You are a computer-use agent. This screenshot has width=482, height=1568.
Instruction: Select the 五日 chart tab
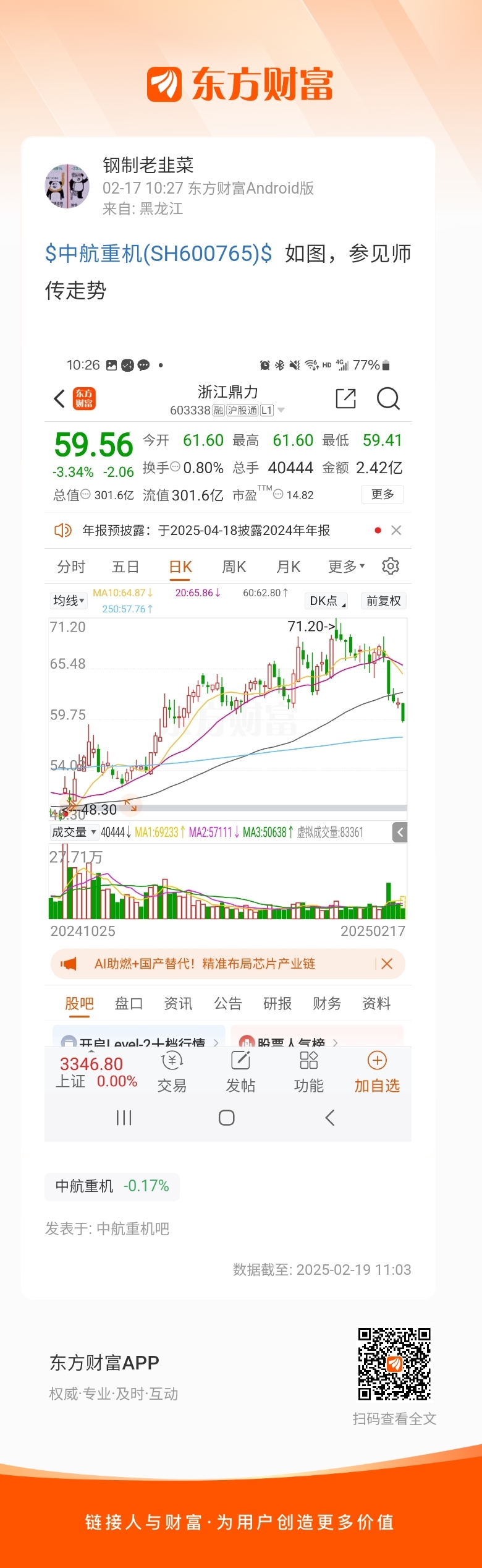click(x=125, y=567)
